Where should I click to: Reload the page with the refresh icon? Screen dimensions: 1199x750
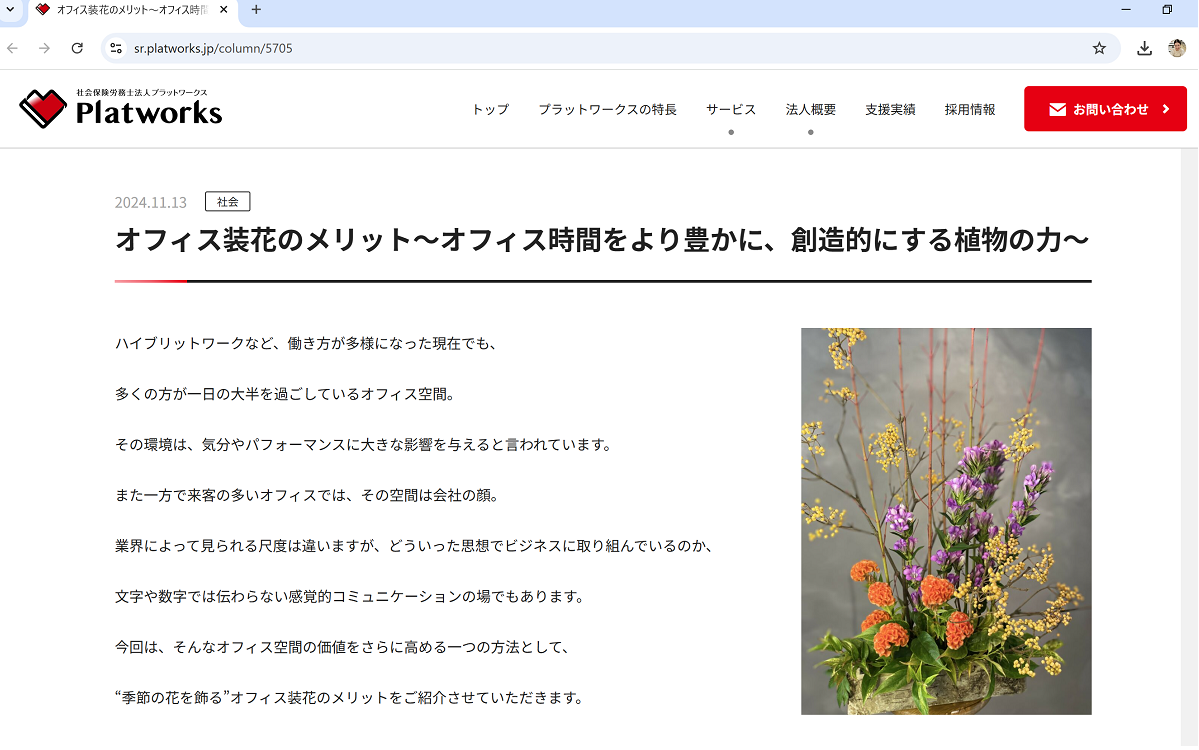(x=77, y=48)
